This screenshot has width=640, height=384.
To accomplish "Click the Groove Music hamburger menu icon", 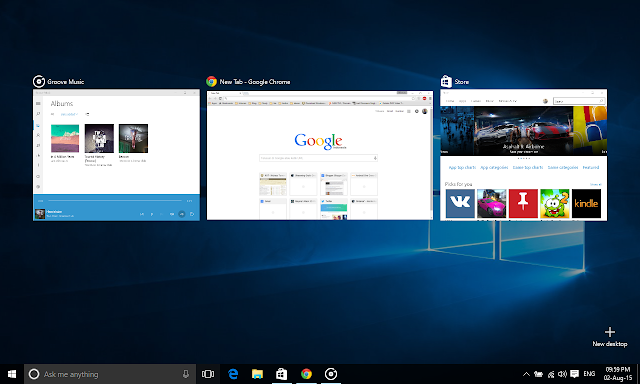I will click(38, 104).
